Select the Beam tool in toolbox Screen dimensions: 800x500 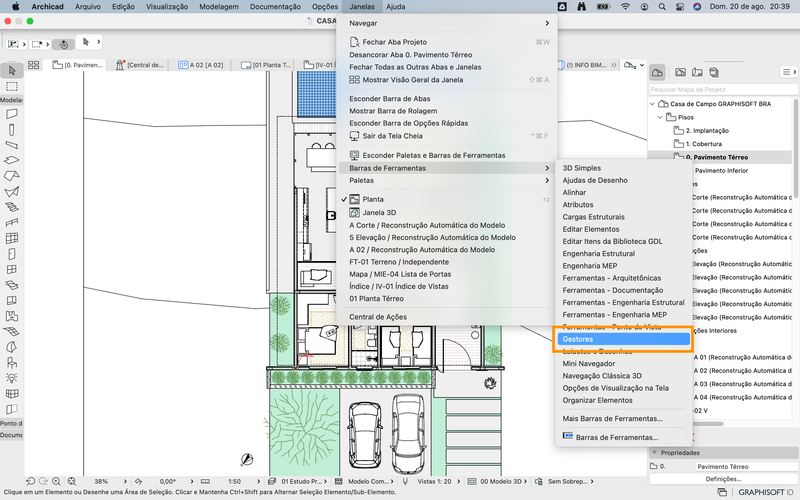coord(12,145)
